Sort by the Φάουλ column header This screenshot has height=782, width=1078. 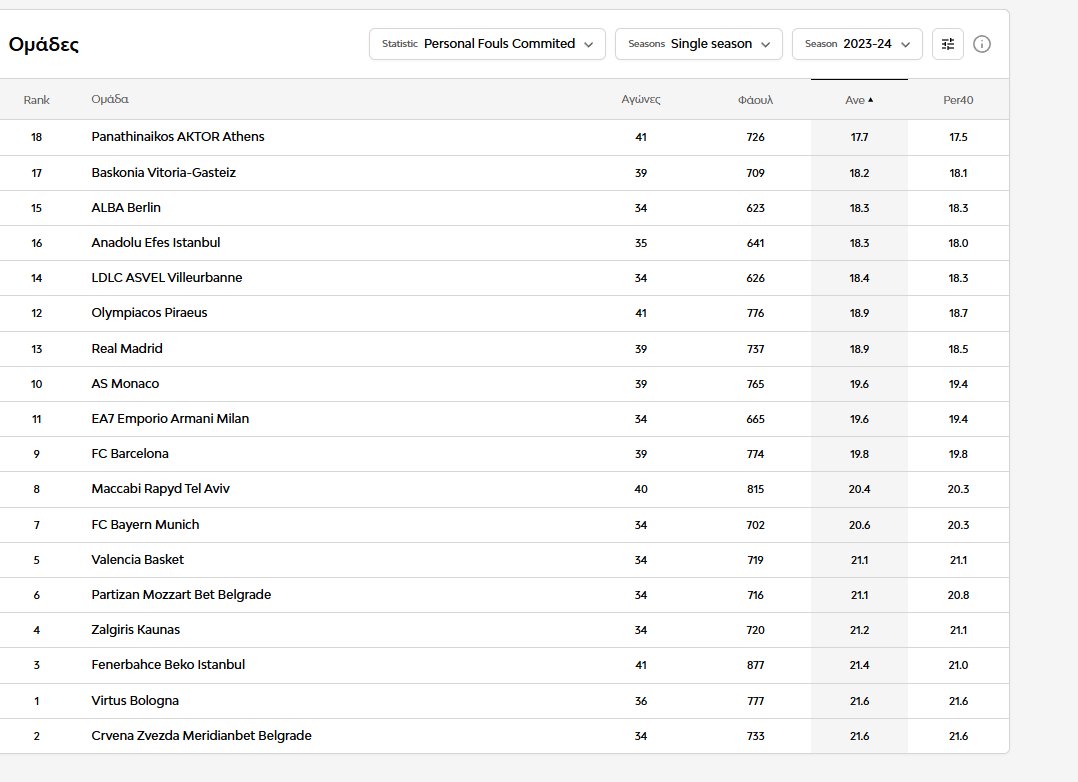[755, 100]
